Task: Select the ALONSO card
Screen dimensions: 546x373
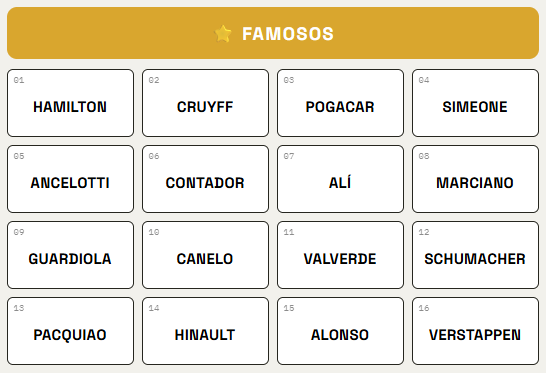Action: [x=341, y=331]
